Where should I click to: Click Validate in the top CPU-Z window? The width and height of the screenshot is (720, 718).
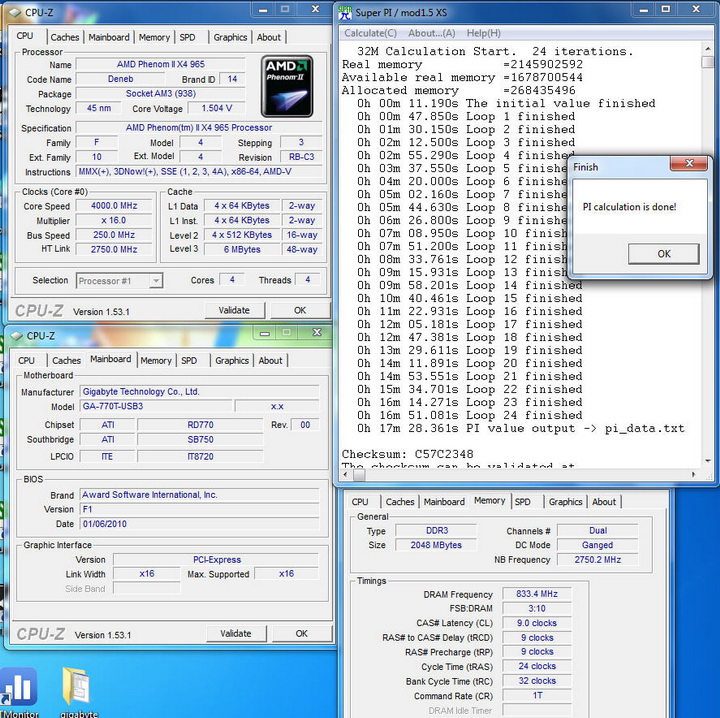(x=234, y=310)
